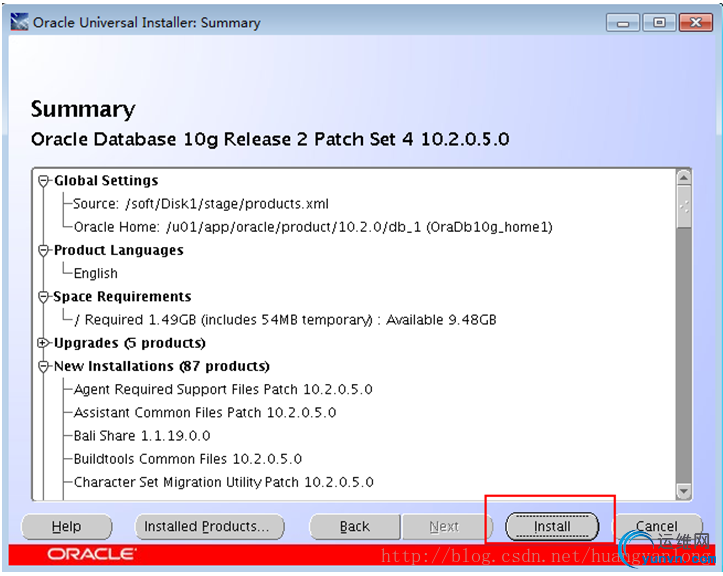723x576 pixels.
Task: Minimize the installer window
Action: coord(623,23)
